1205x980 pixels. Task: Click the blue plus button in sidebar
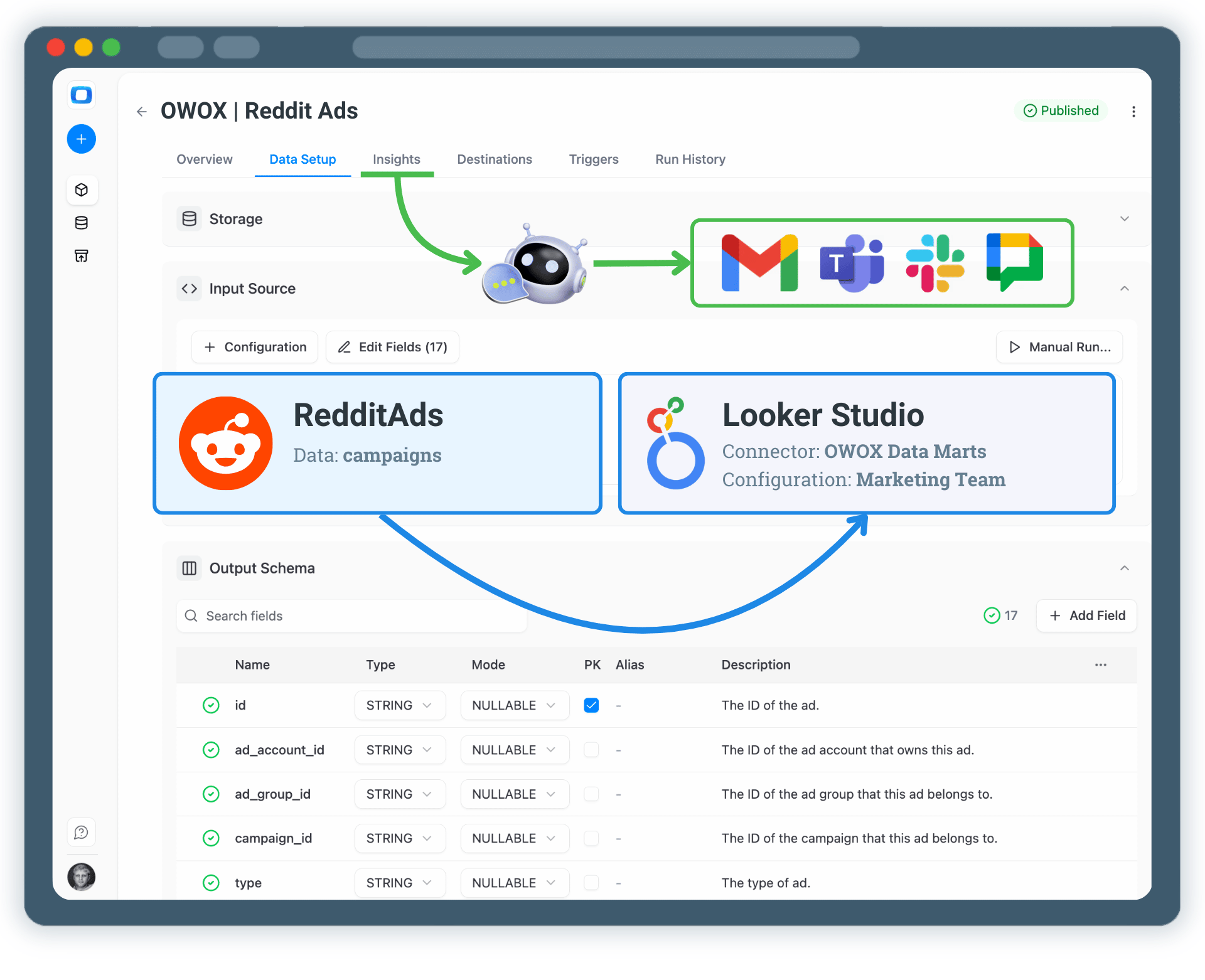[x=82, y=139]
